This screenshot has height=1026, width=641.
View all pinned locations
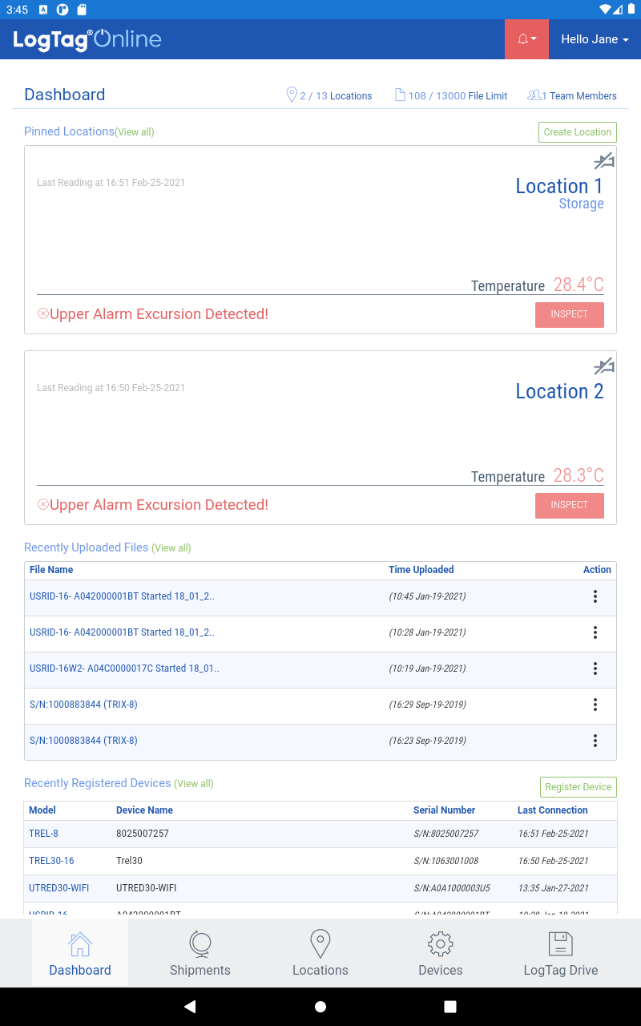(135, 132)
